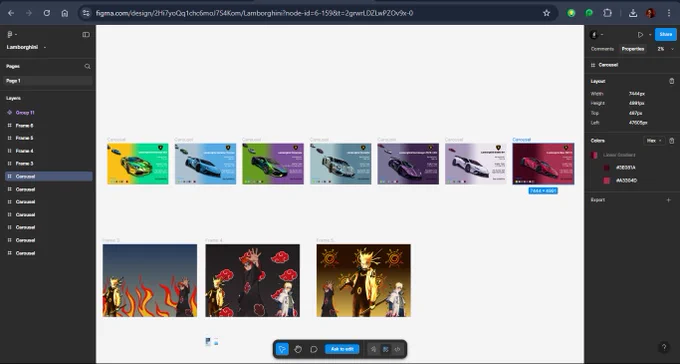Open the browser home page
Screen dimensions: 680x364
[65, 13]
